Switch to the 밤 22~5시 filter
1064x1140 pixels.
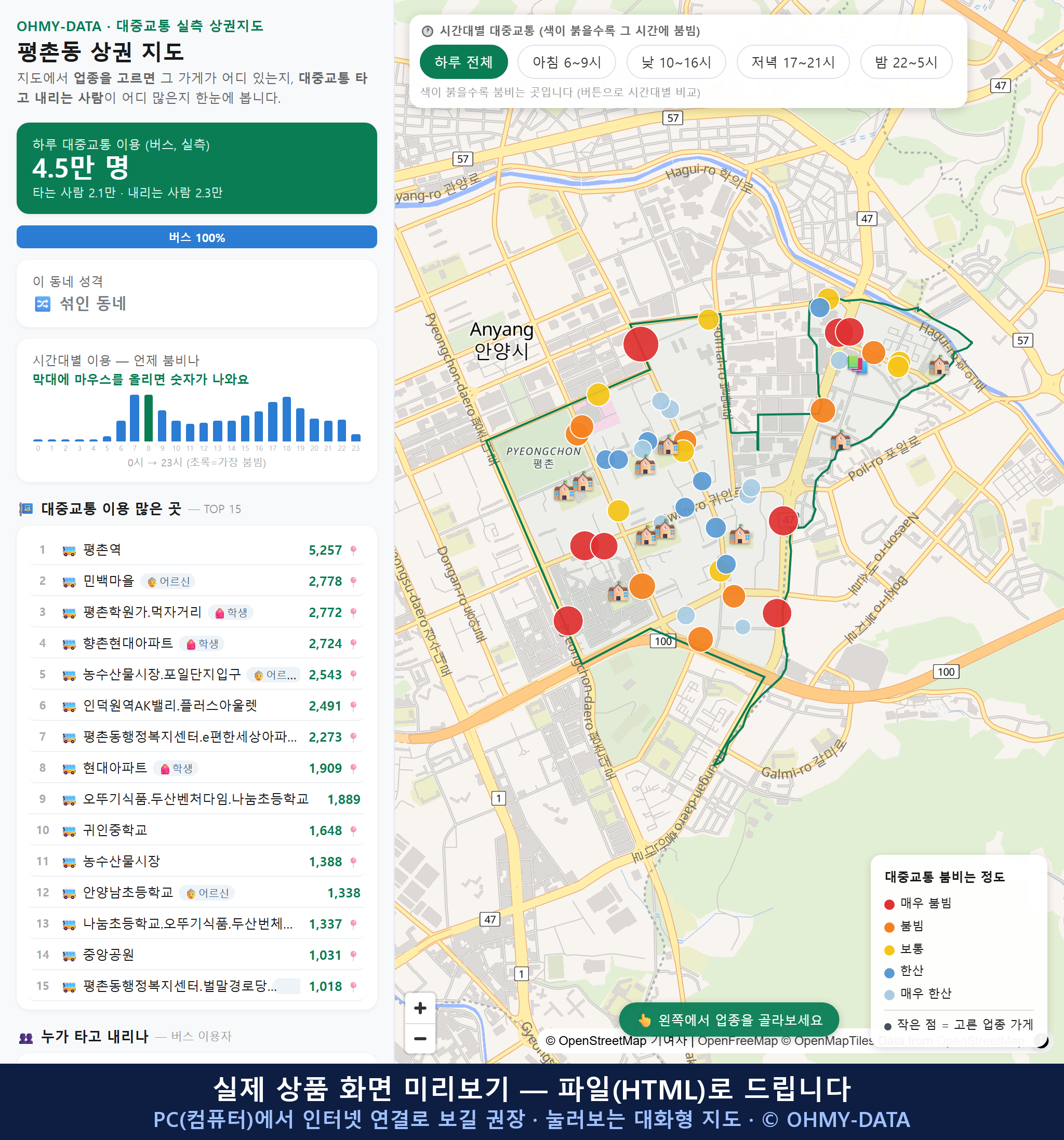pyautogui.click(x=906, y=62)
